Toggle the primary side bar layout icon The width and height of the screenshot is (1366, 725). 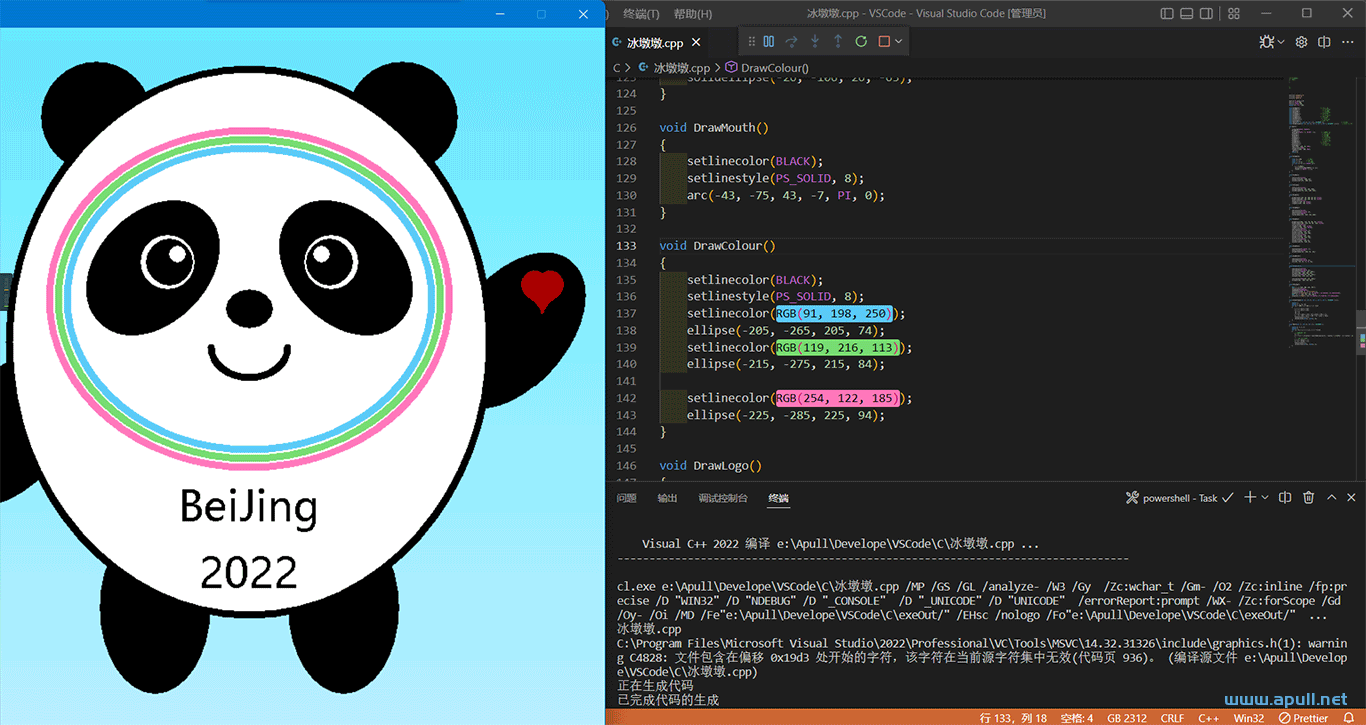tap(1166, 13)
